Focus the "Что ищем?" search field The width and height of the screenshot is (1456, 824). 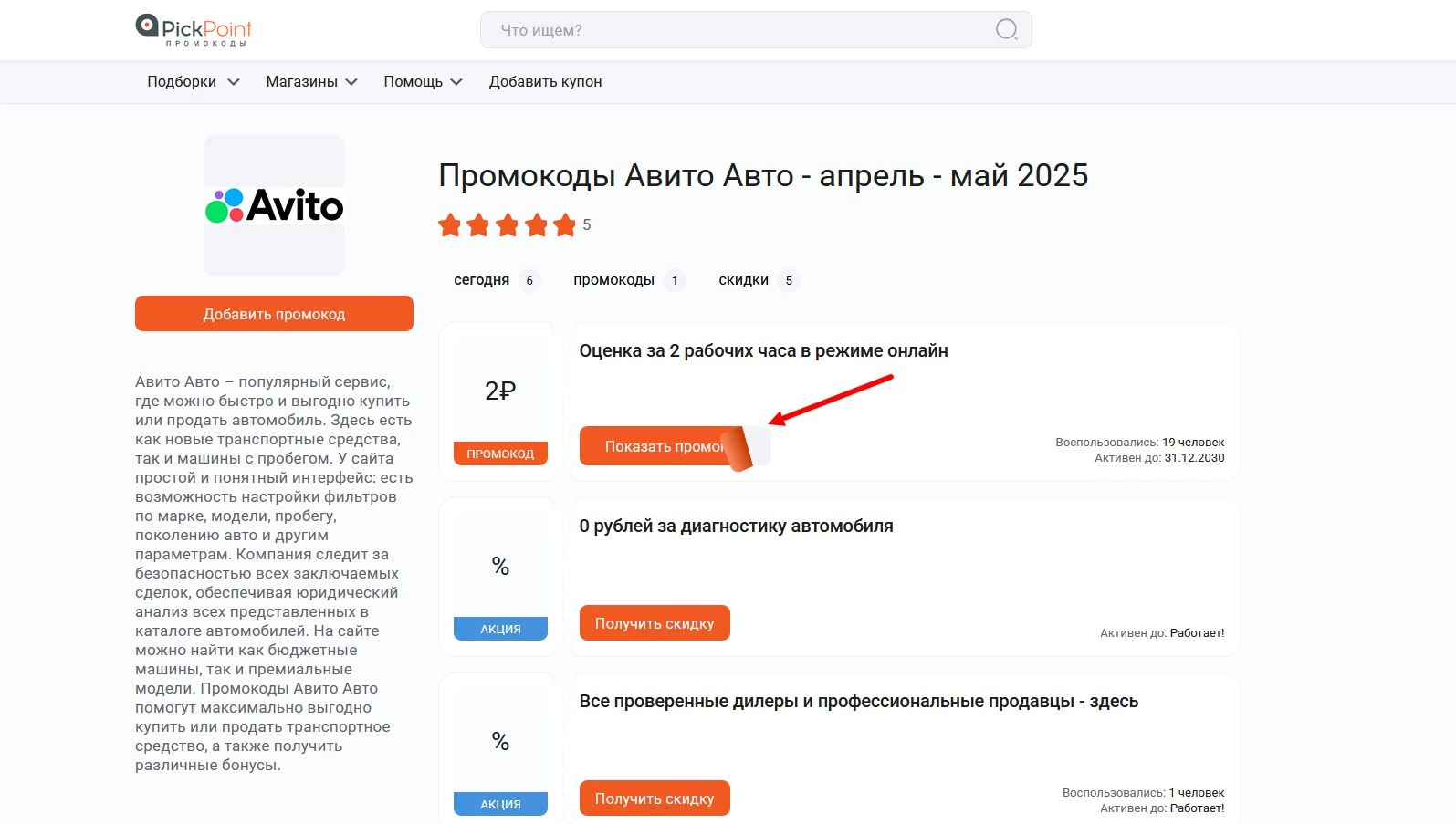(x=756, y=30)
